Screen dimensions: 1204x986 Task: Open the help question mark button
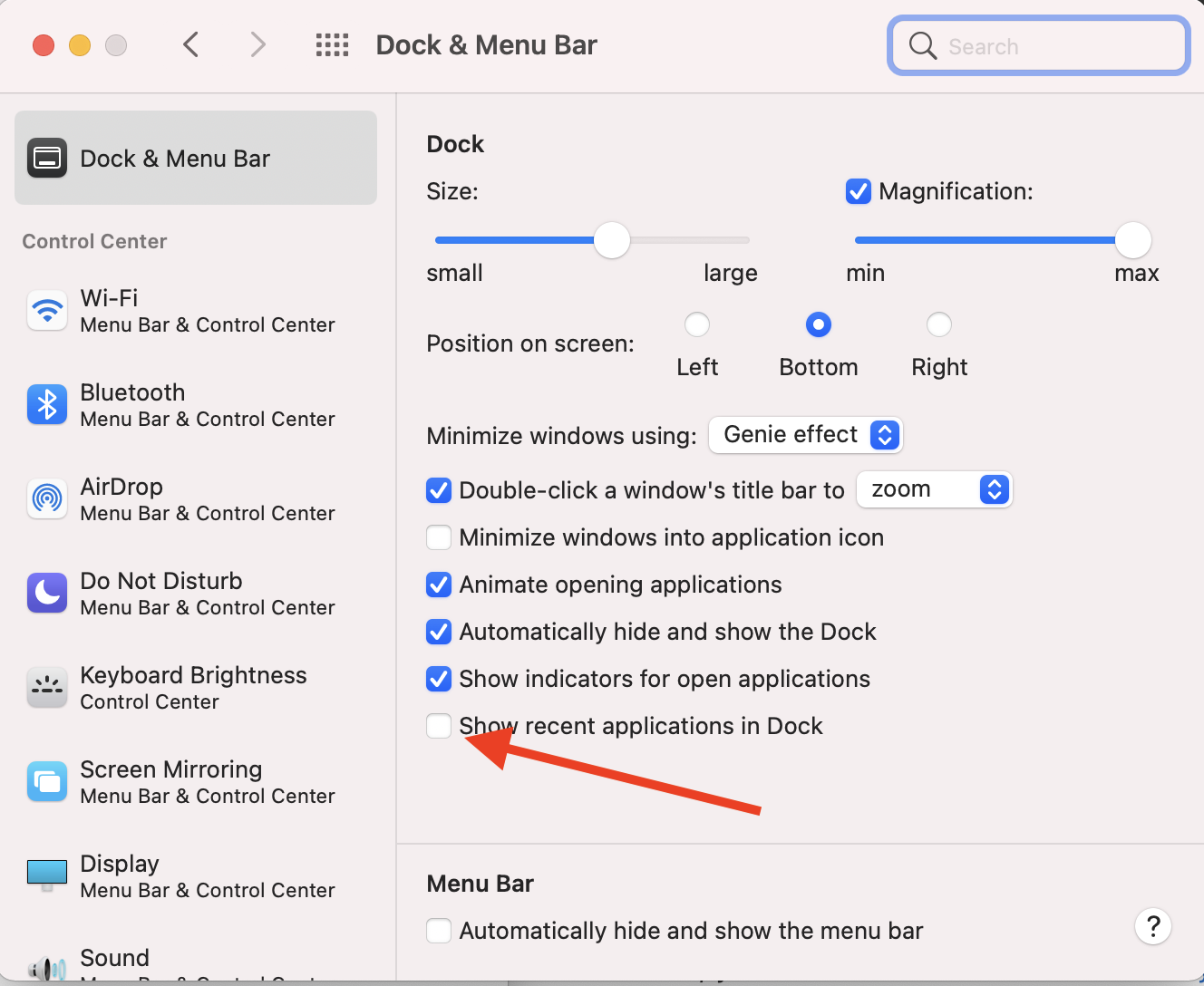[1153, 926]
